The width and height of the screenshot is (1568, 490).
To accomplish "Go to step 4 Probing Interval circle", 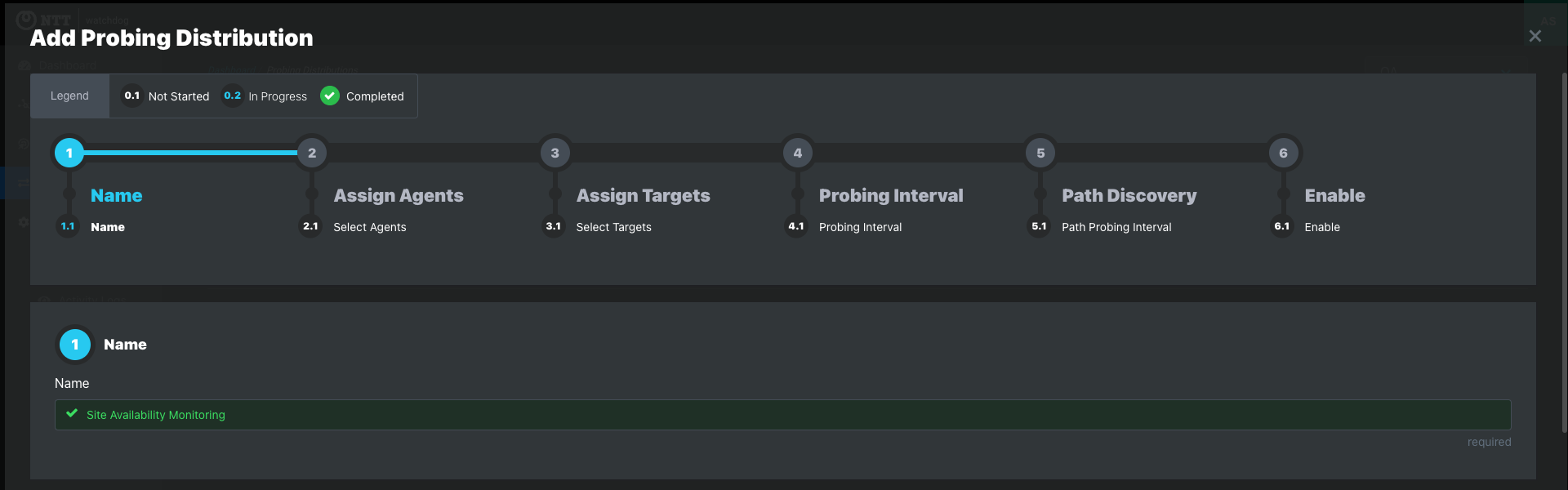I will tap(798, 153).
